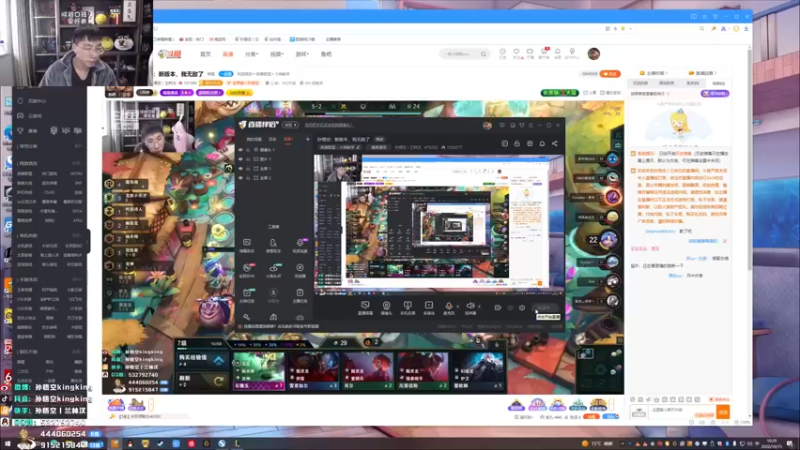Click the microphone icon in streaming toolbar
Screen dimensions: 800x450
(448, 307)
